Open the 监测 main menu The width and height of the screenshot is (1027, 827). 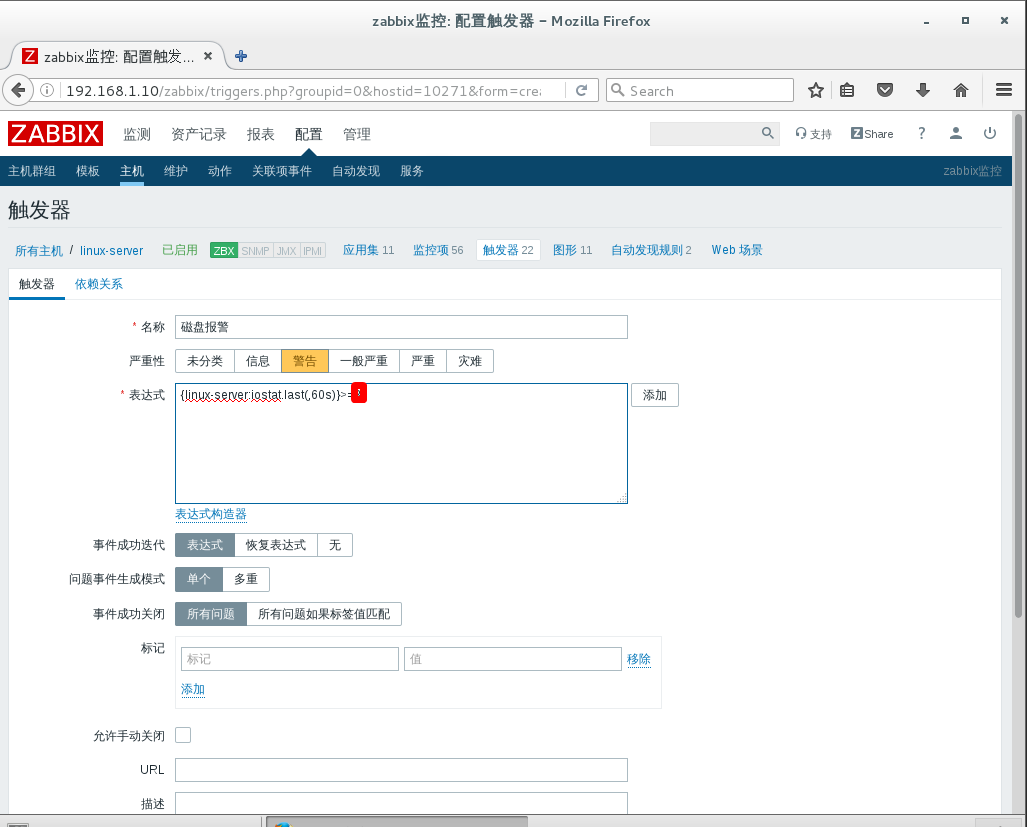pos(137,134)
